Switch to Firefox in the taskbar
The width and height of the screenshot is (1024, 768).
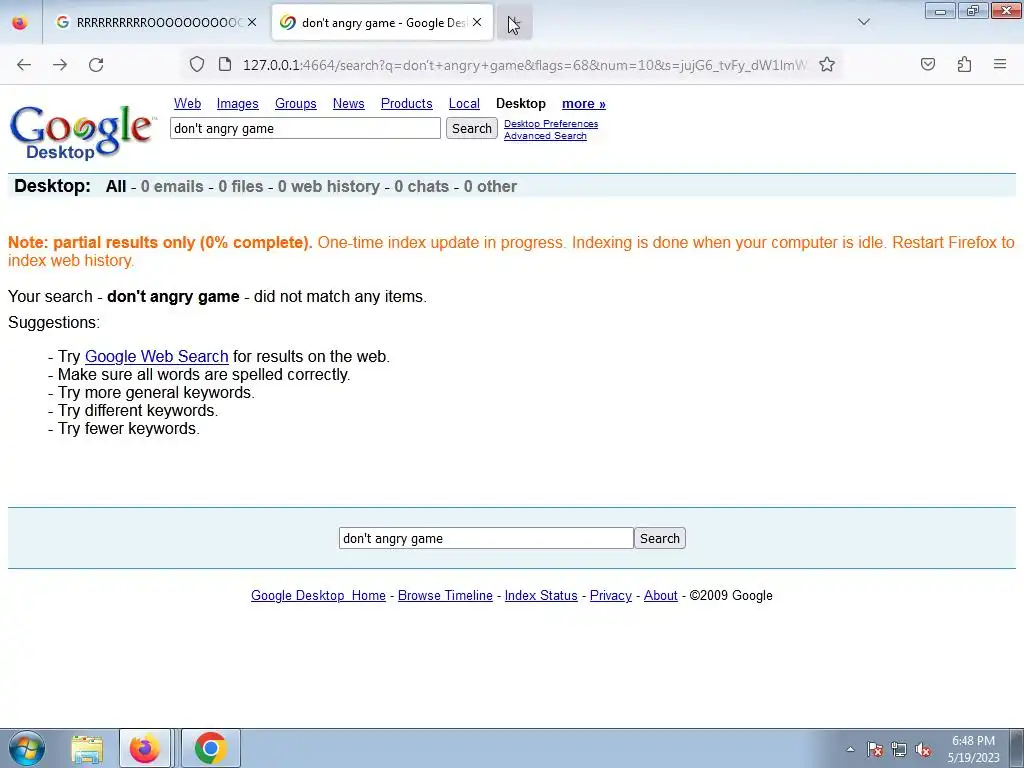[x=145, y=748]
